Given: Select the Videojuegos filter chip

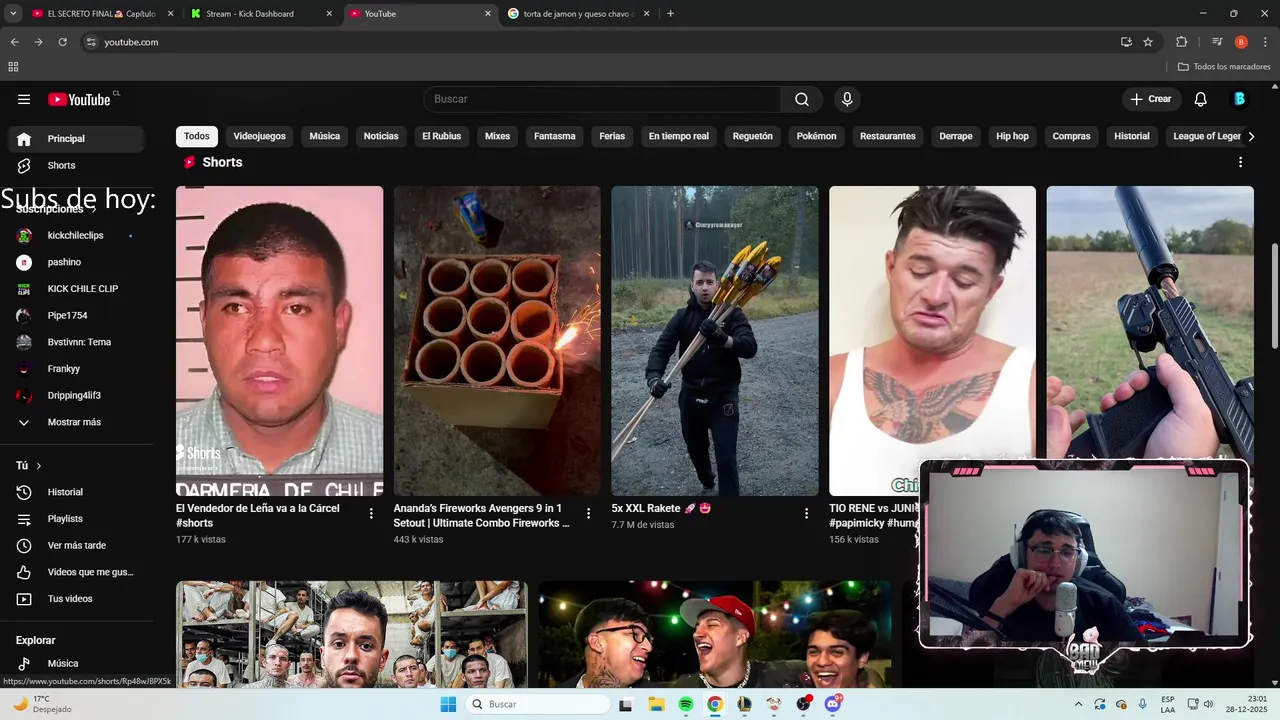Looking at the screenshot, I should tap(259, 136).
